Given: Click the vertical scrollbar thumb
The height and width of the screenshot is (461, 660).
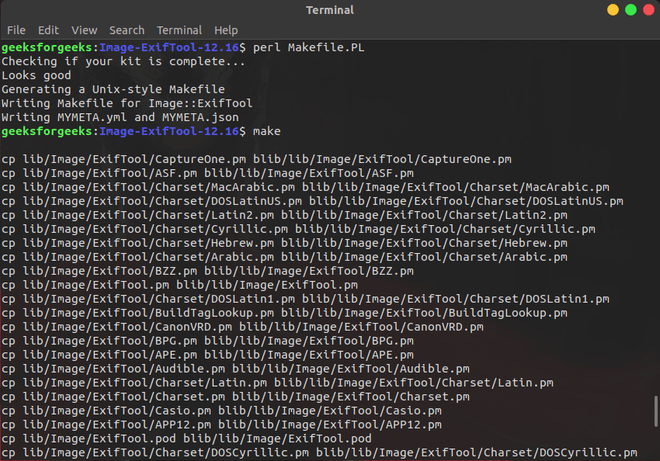Looking at the screenshot, I should (656, 410).
